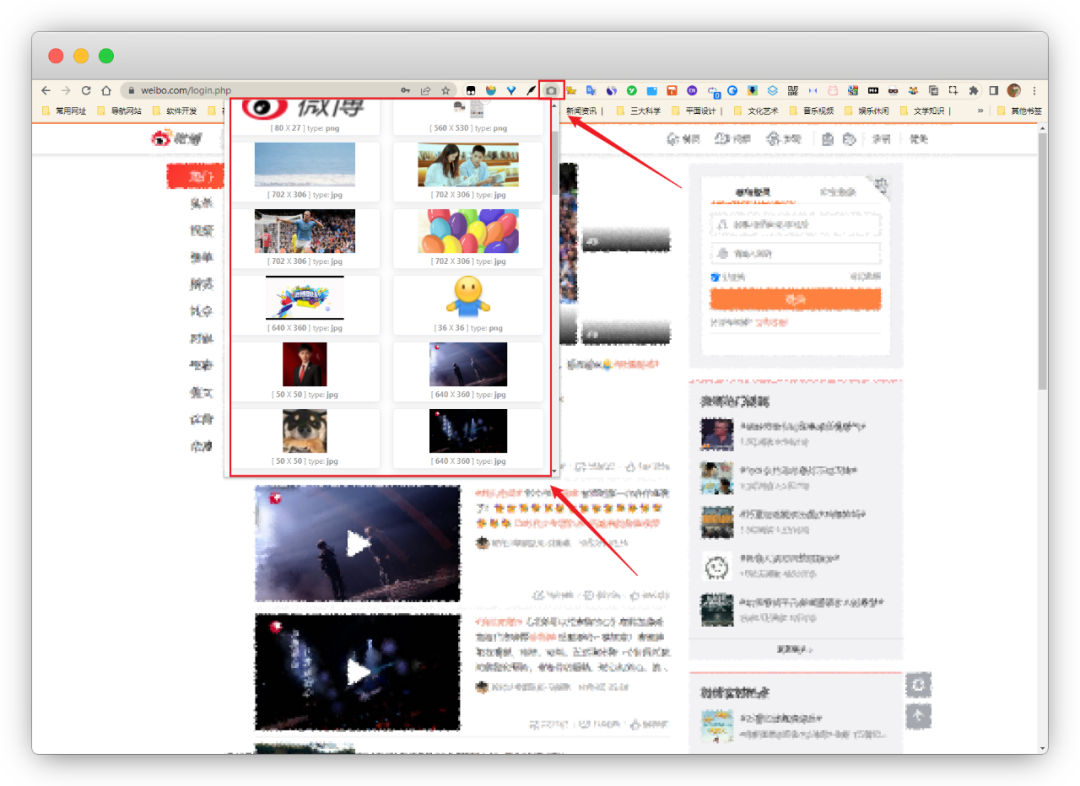1080x786 pixels.
Task: Click the QR-code login corner icon
Action: (880, 186)
